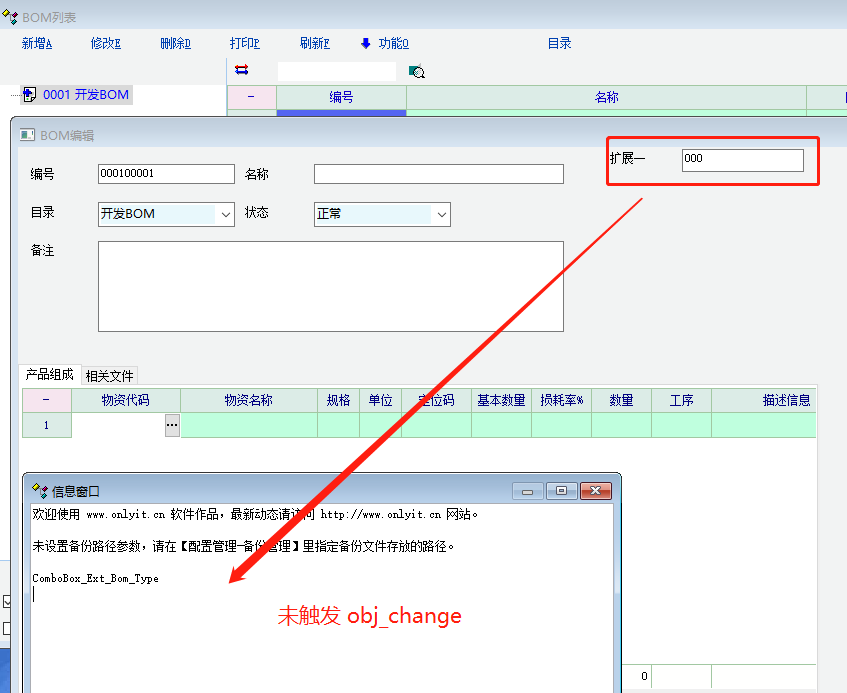Click the BOM编辑 window title icon

tap(27, 135)
